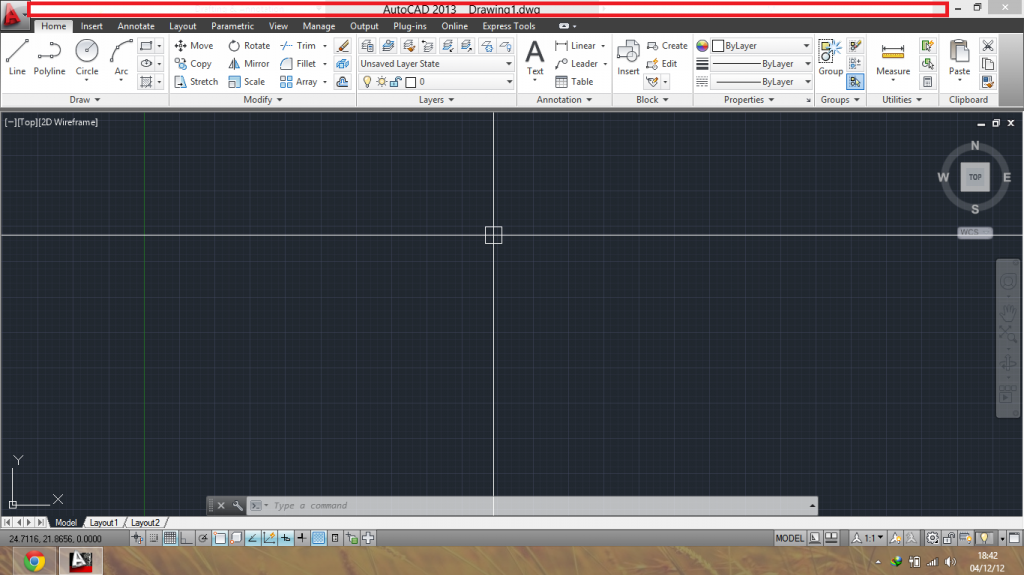
Task: Click the Scale tool
Action: 247,82
